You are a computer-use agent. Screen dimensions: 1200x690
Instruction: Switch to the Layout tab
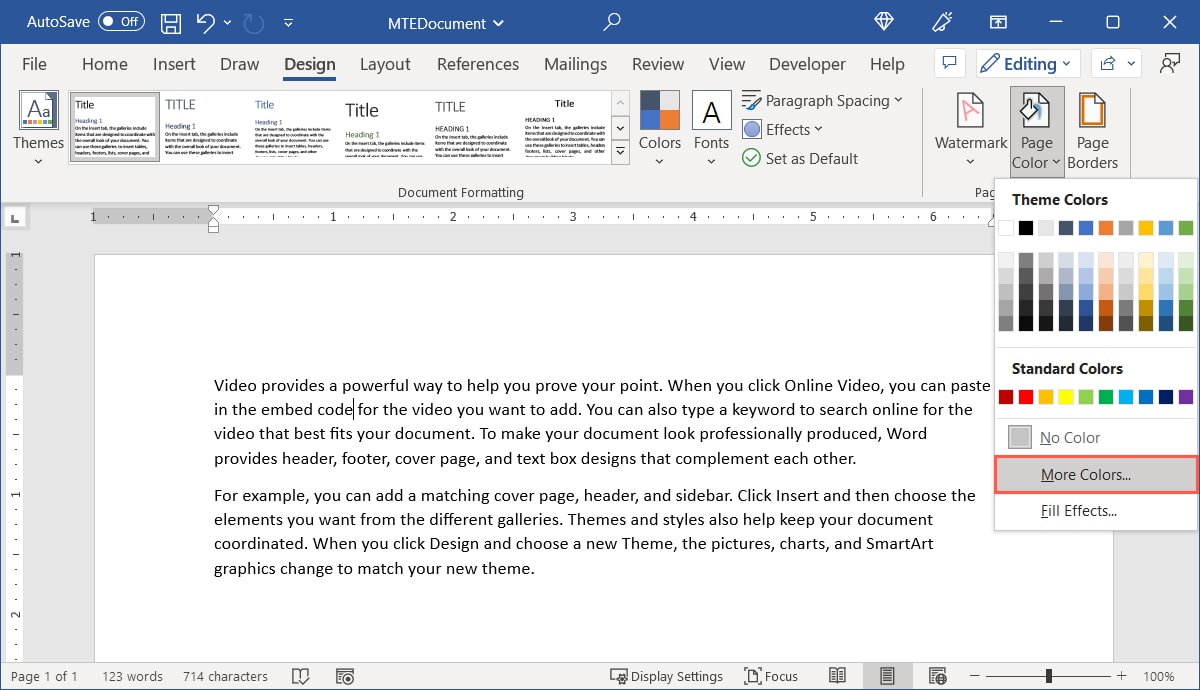click(385, 64)
